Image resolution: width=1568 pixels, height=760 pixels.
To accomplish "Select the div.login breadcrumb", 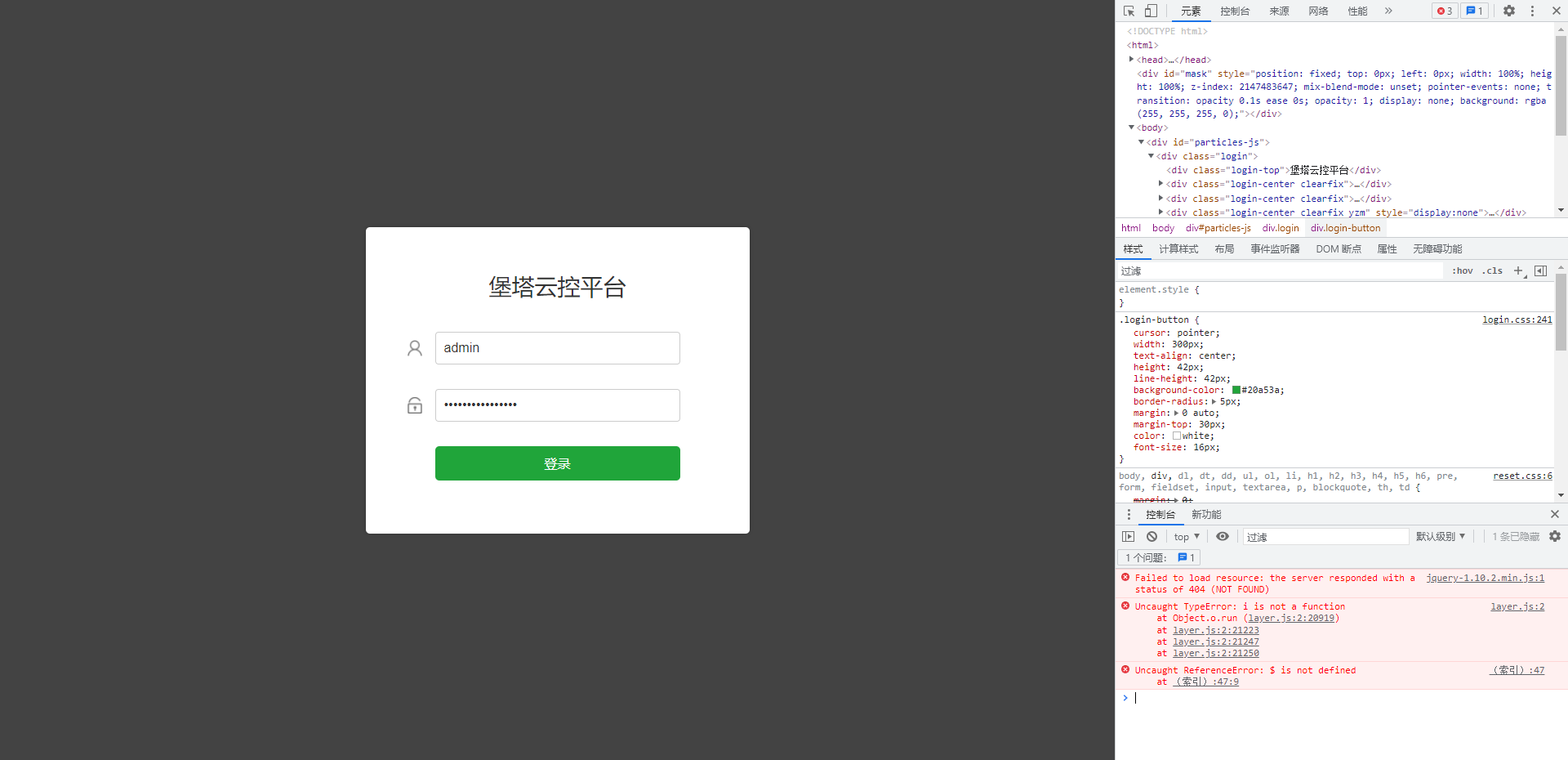I will (1281, 228).
